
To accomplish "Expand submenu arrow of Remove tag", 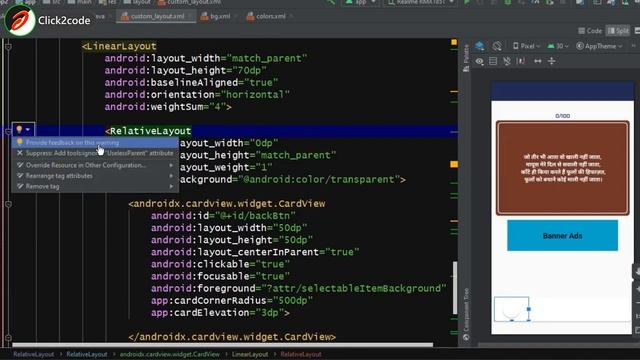I will pyautogui.click(x=171, y=187).
